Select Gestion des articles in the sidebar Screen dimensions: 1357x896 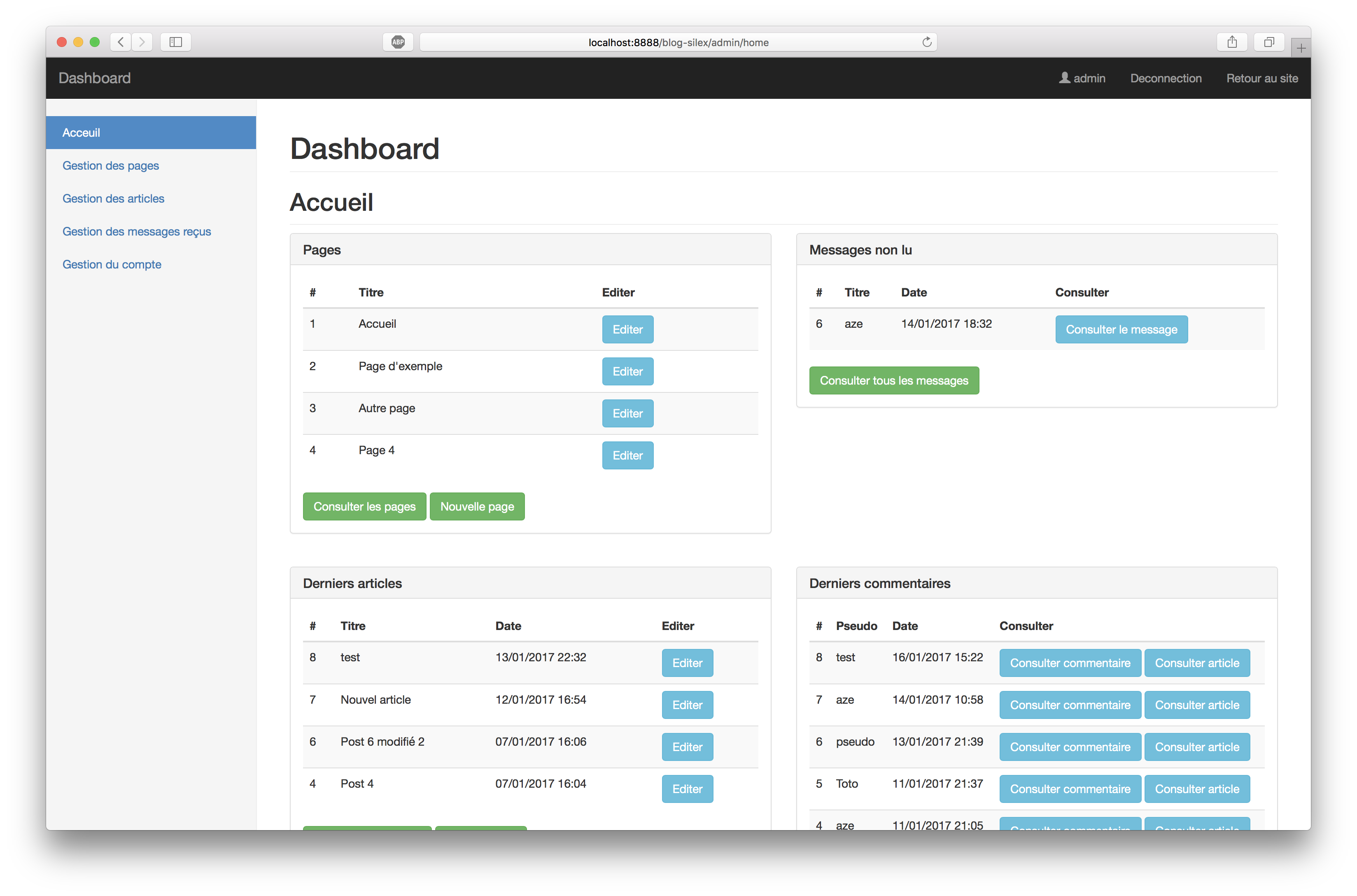[x=113, y=198]
